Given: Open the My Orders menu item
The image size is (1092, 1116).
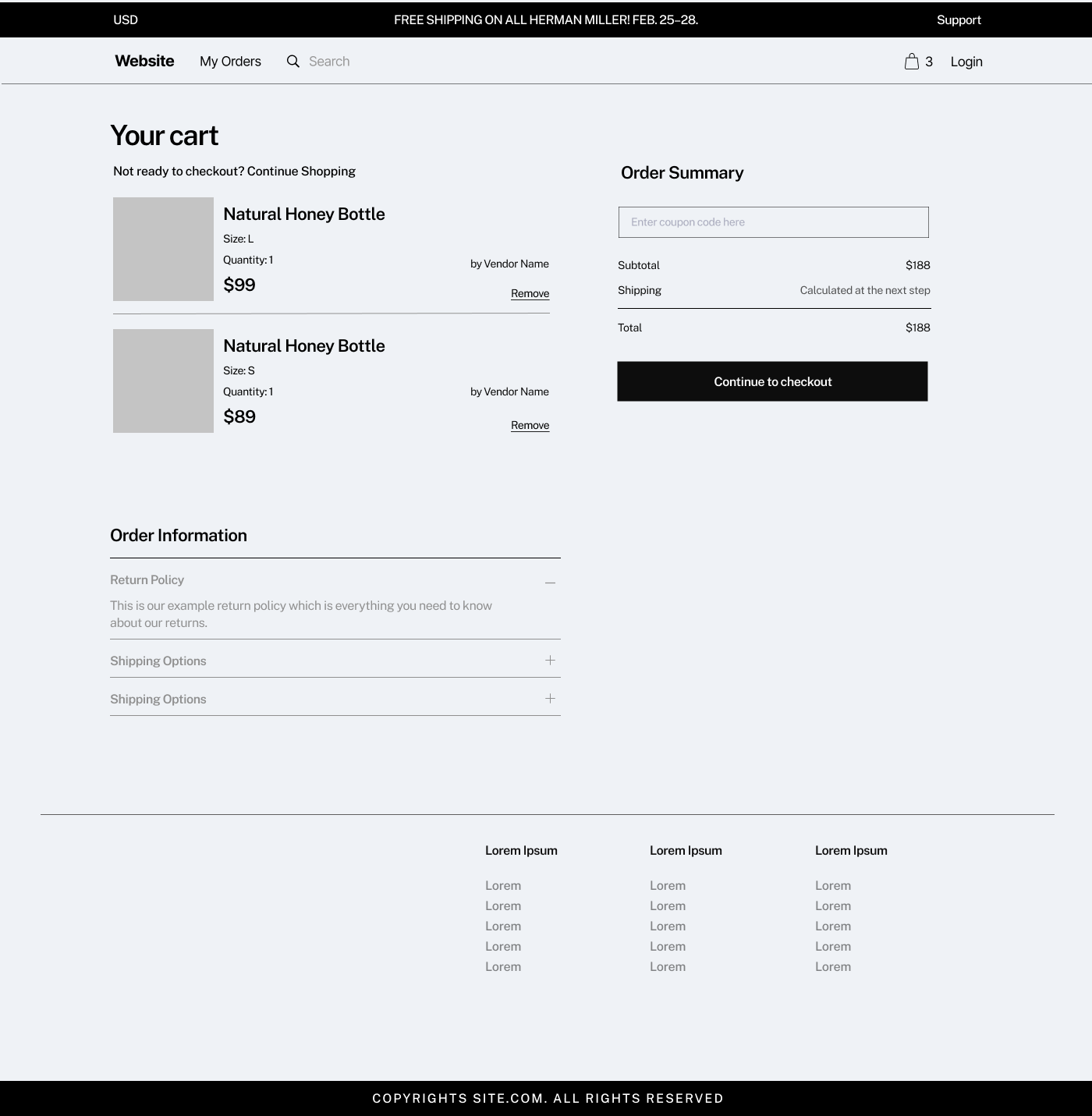Looking at the screenshot, I should click(x=230, y=61).
